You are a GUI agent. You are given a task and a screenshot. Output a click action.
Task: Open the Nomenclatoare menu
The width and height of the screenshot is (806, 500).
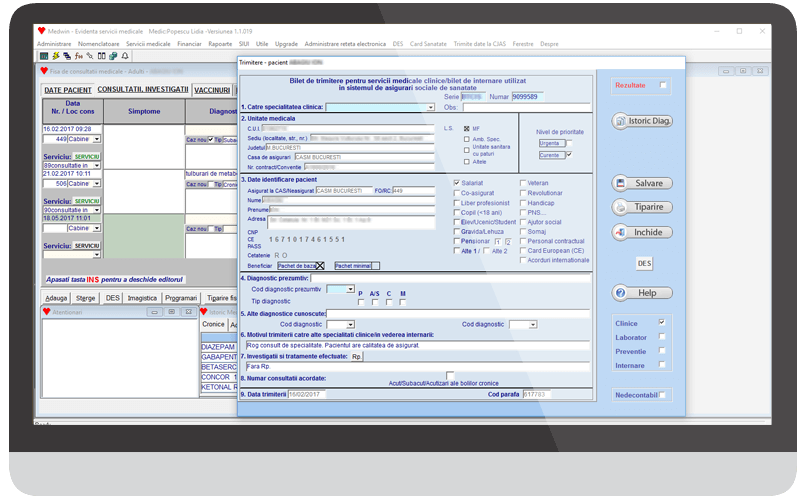coord(98,44)
